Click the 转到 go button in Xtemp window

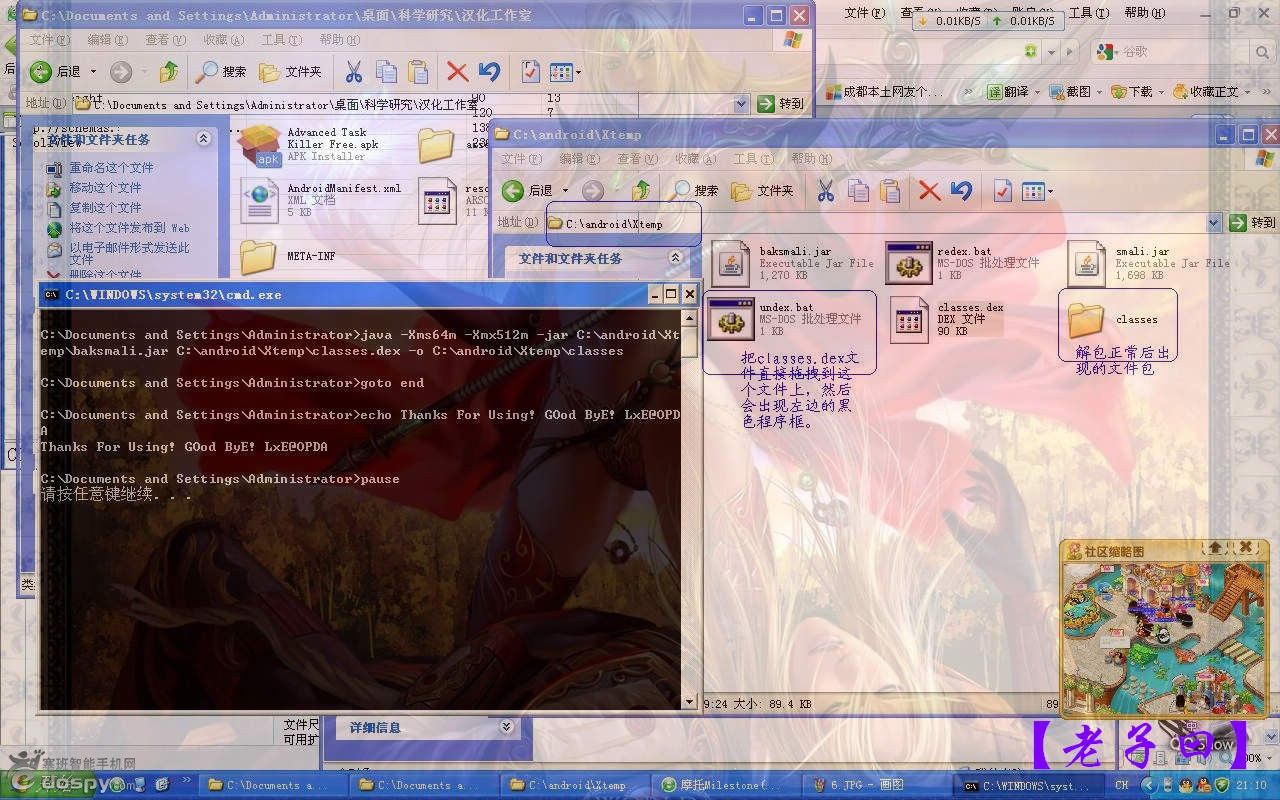(x=1253, y=223)
